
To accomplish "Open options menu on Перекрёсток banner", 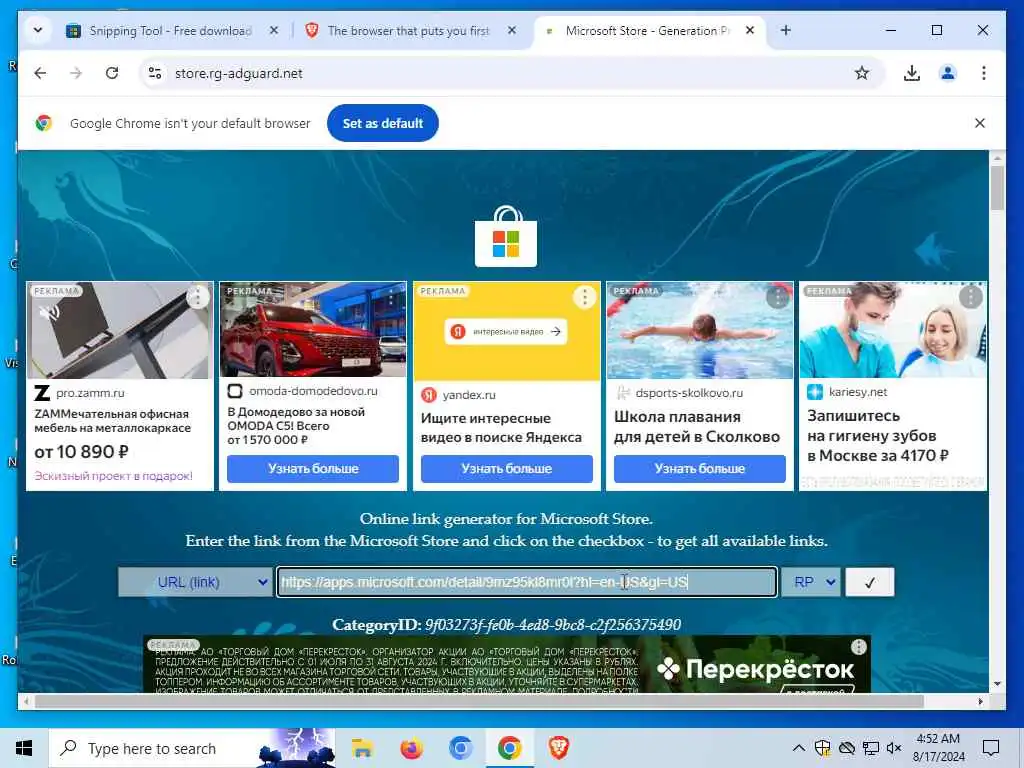I will pos(858,647).
